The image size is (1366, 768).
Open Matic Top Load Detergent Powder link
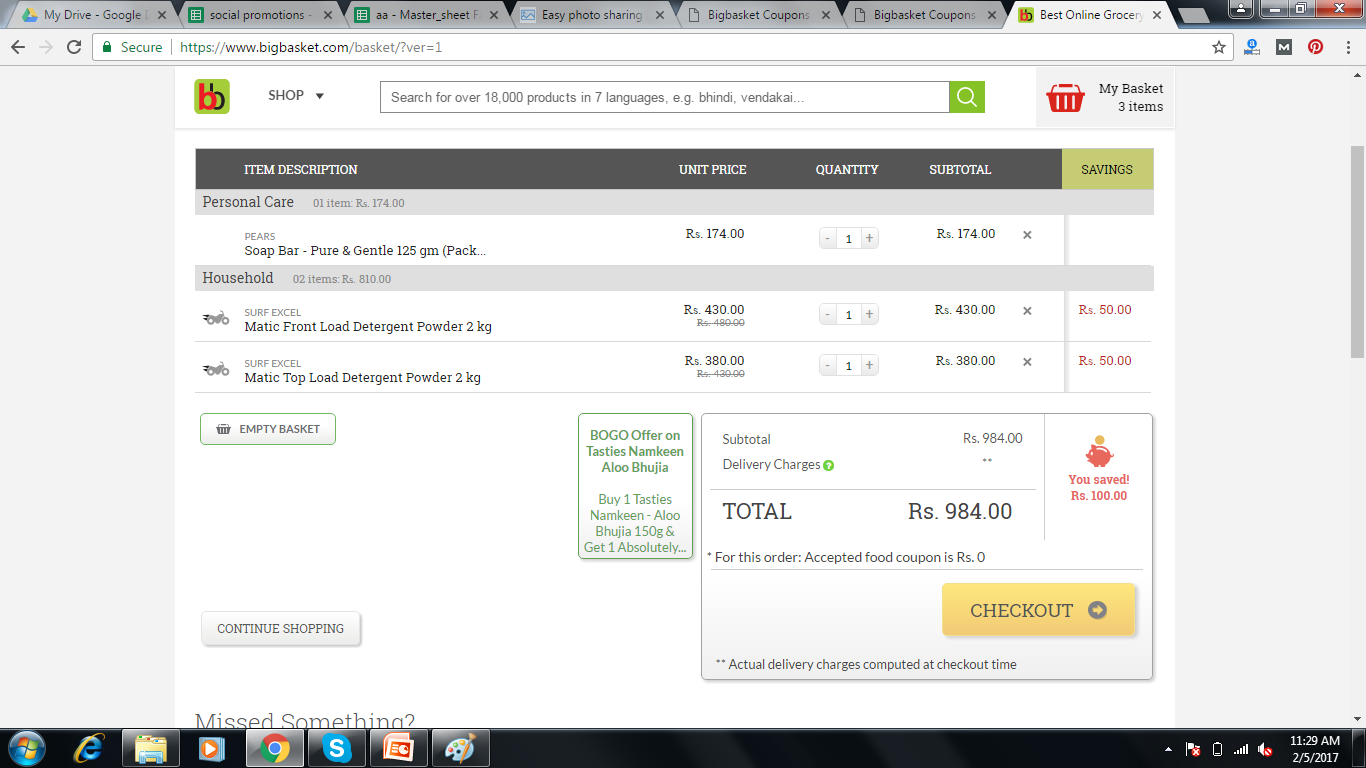coord(362,378)
